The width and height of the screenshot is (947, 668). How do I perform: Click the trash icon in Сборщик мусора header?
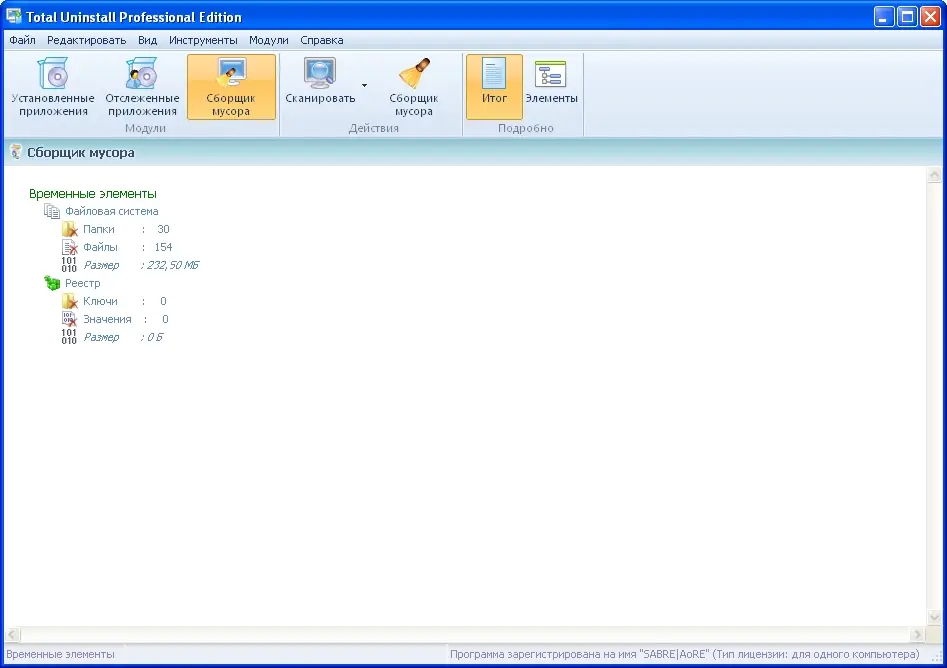pyautogui.click(x=16, y=152)
